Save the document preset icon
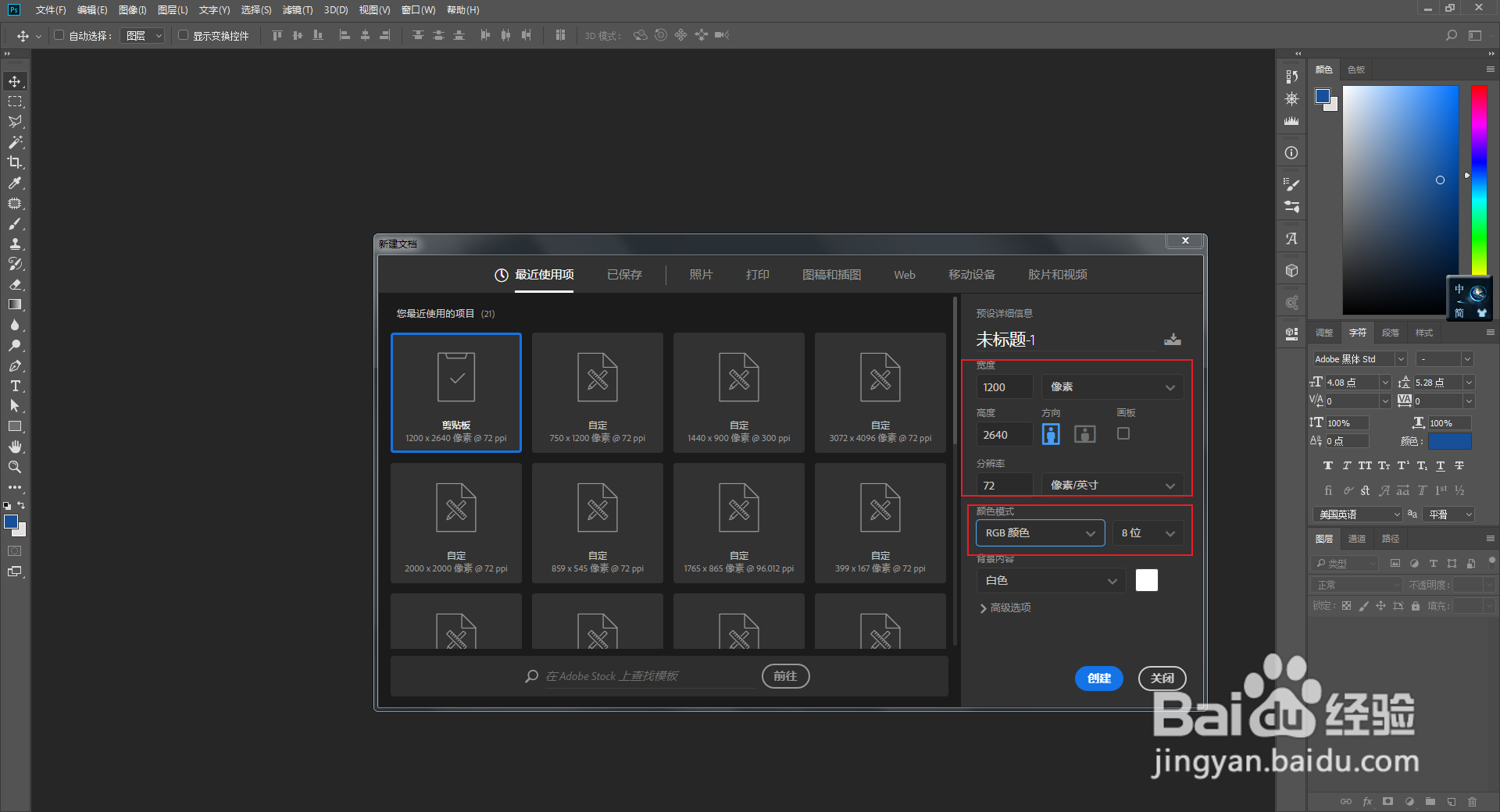 tap(1173, 340)
